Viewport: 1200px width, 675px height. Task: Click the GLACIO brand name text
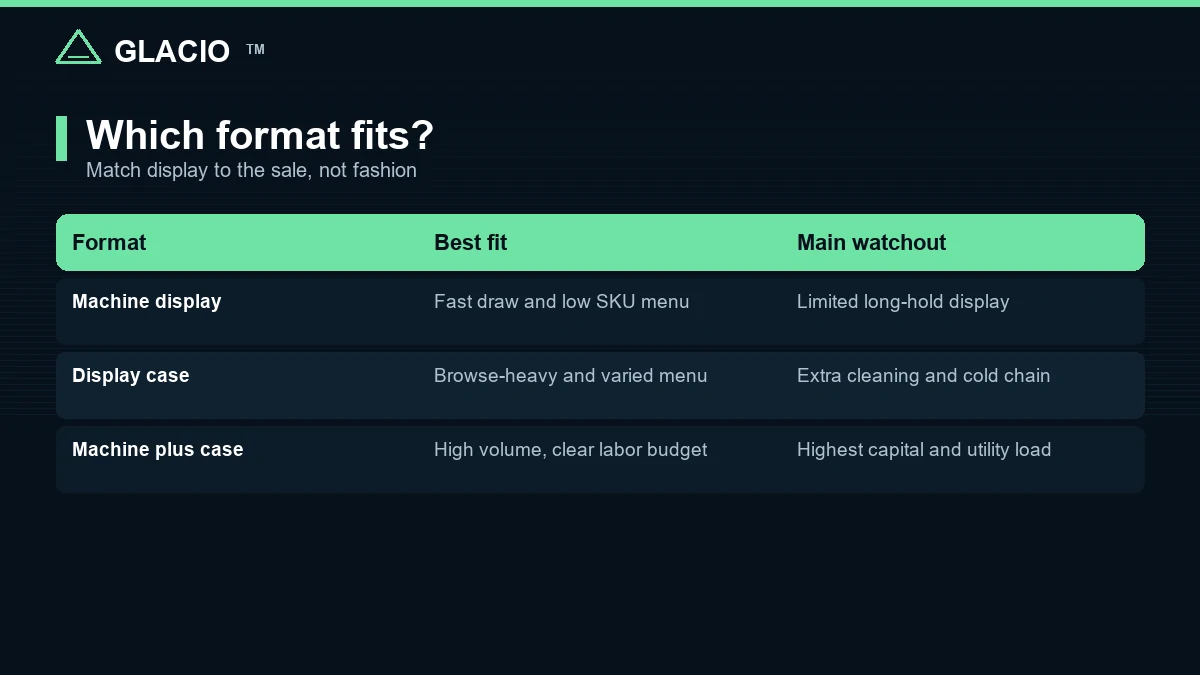(172, 51)
